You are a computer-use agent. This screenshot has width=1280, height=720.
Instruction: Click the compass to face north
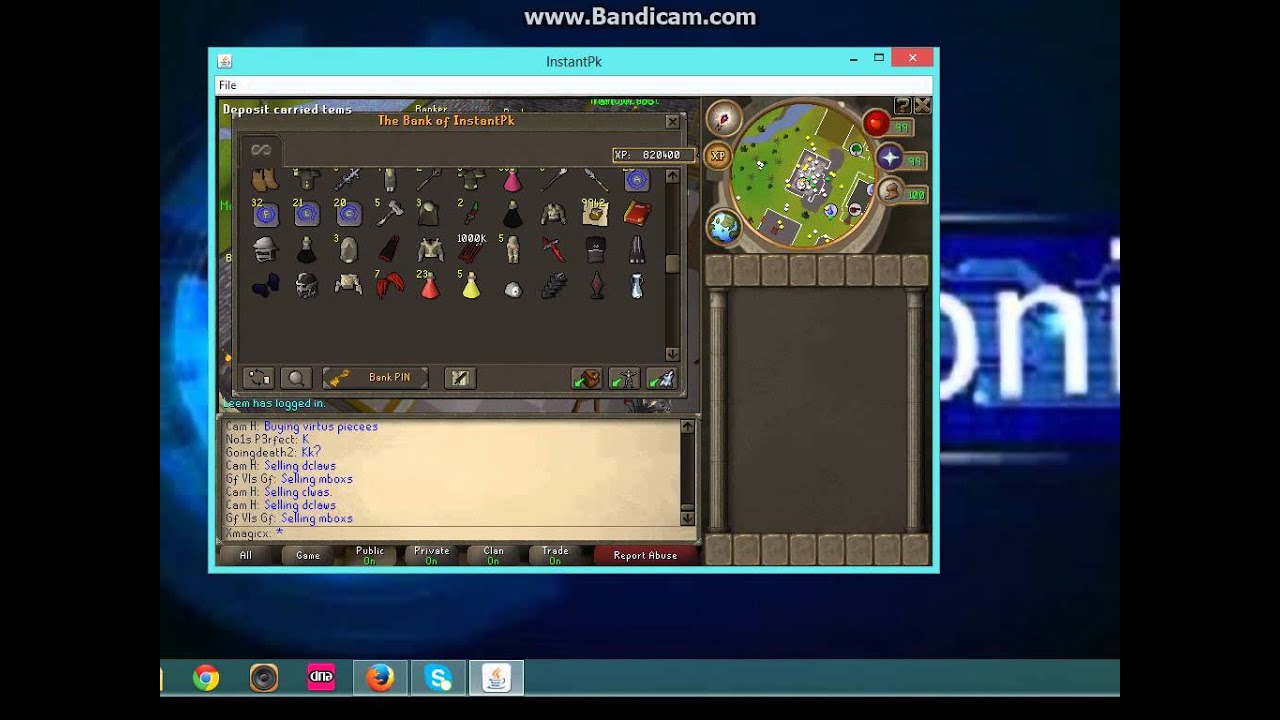coord(723,118)
